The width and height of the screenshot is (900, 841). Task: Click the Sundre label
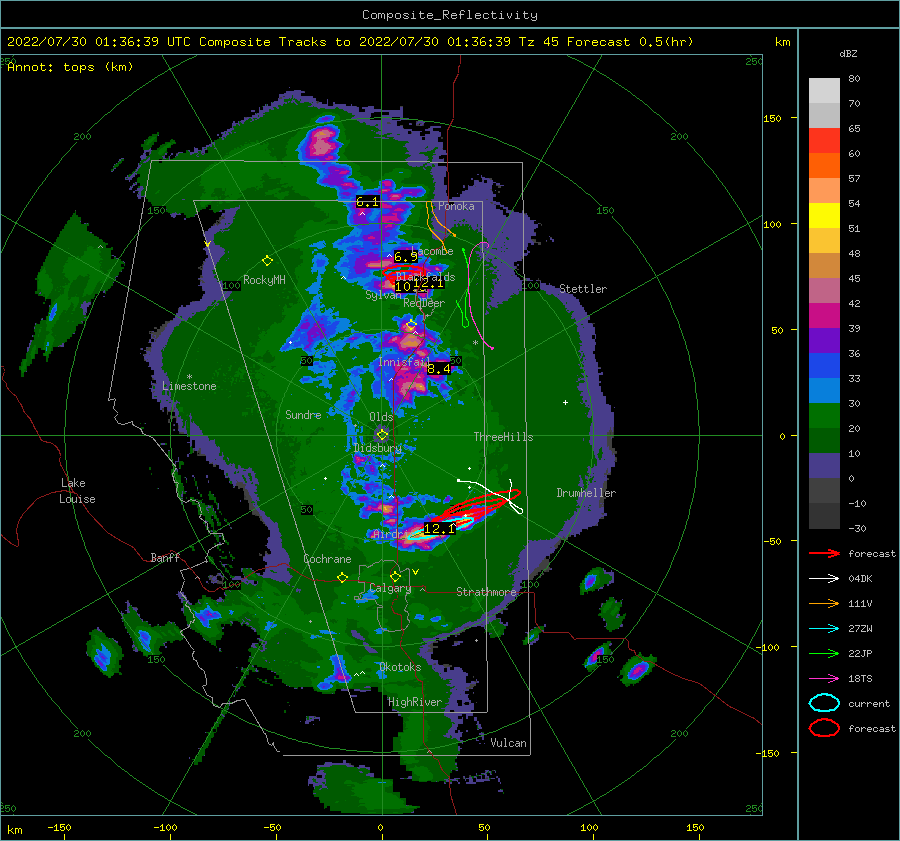click(x=303, y=414)
